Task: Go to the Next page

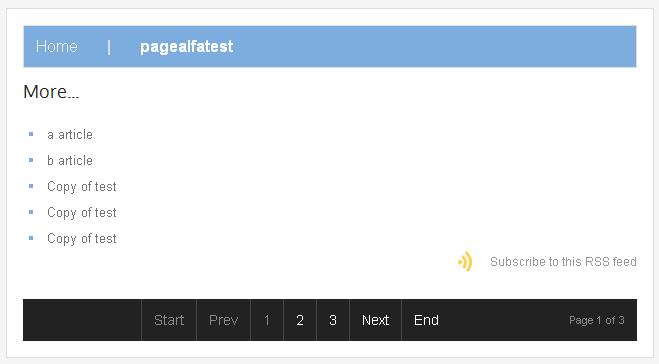Action: [x=376, y=320]
